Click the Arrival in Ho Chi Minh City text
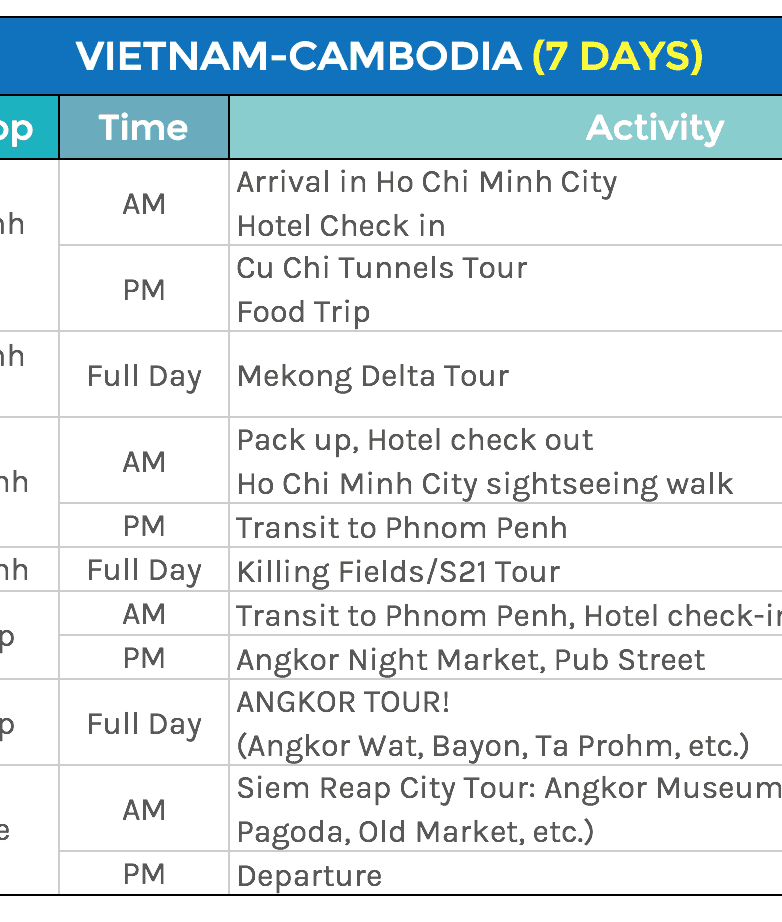Screen dimensions: 782x922 click(426, 182)
